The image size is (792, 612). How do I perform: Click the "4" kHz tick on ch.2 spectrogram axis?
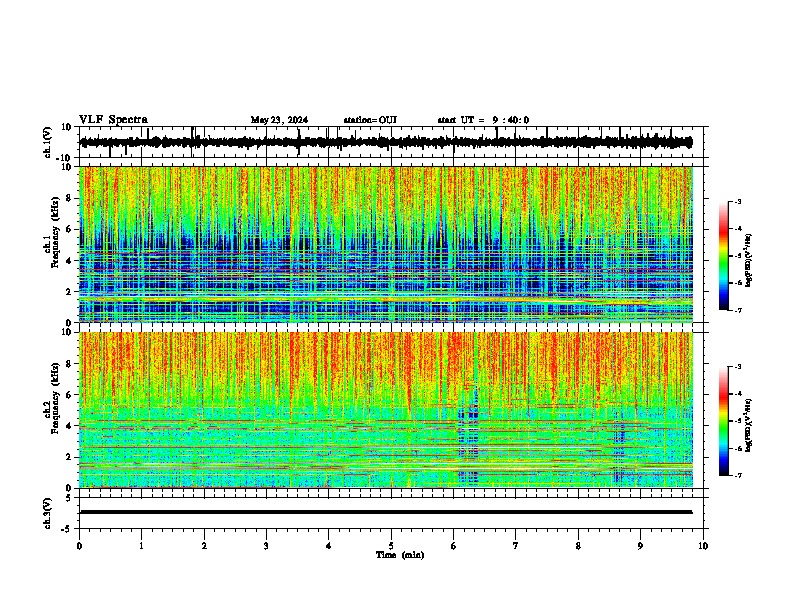click(x=70, y=426)
